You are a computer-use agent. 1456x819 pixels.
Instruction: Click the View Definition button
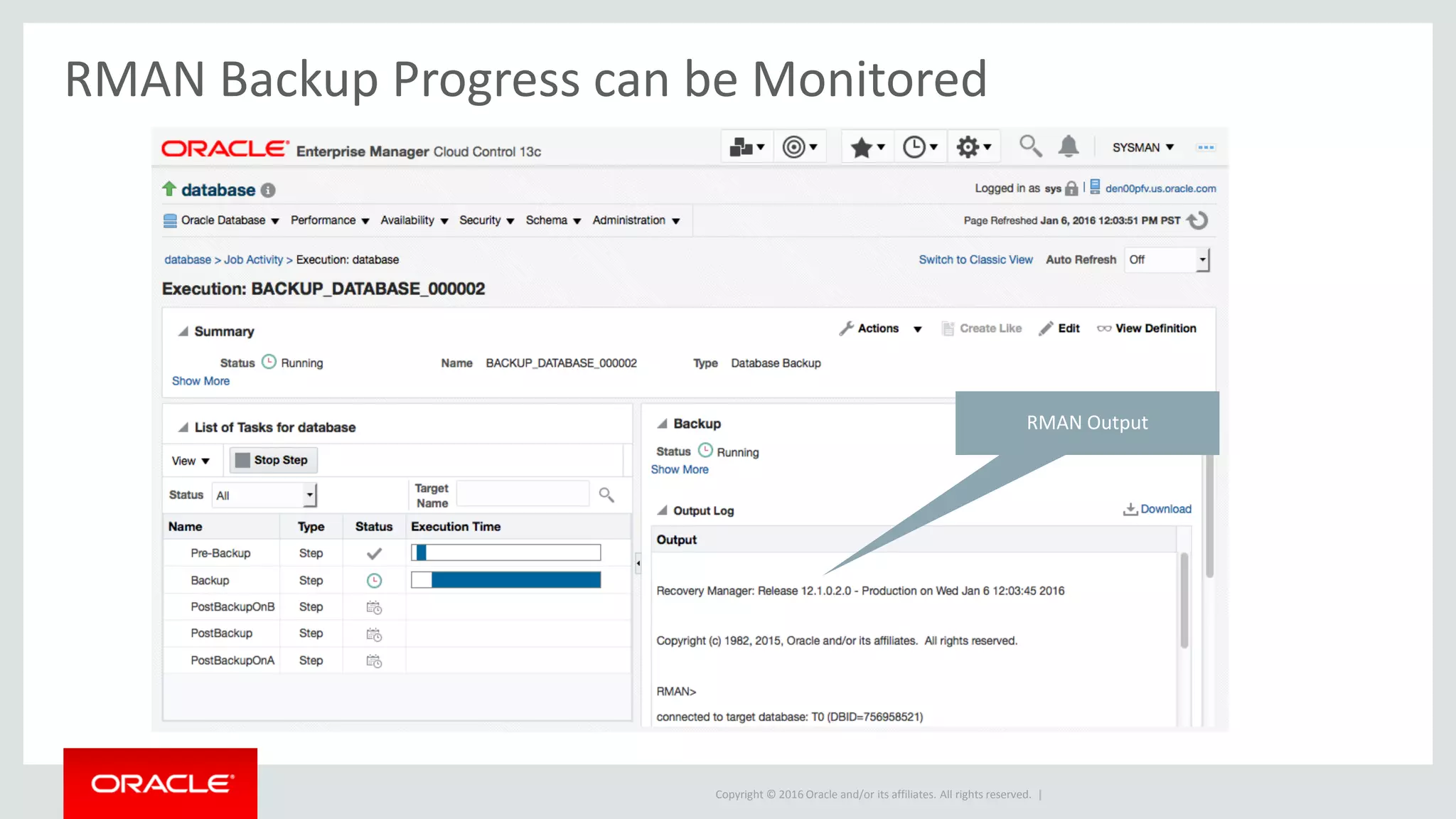coord(1147,328)
